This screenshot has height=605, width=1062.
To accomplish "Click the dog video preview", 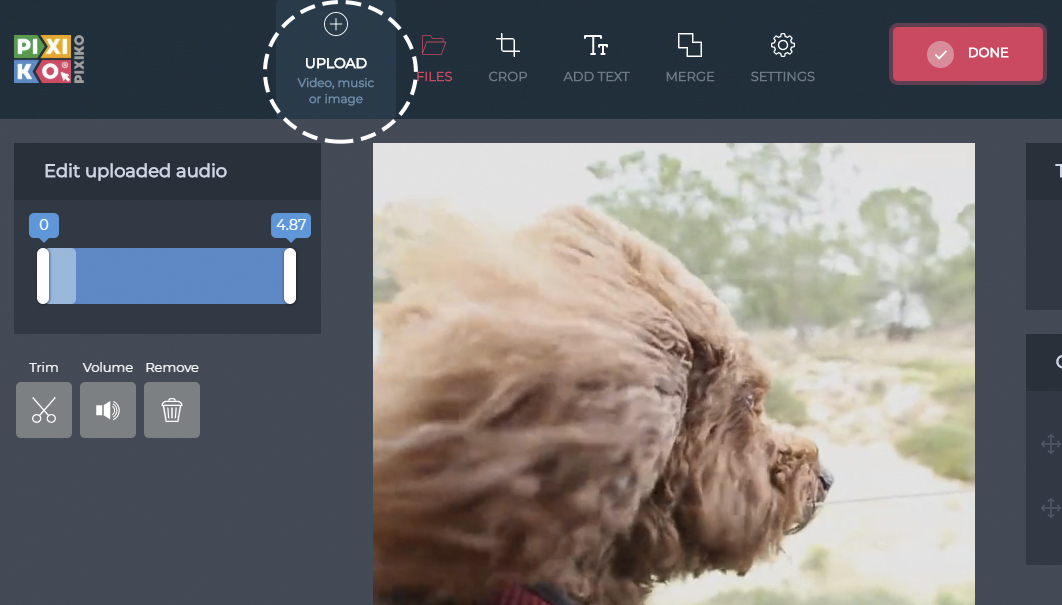I will 674,374.
